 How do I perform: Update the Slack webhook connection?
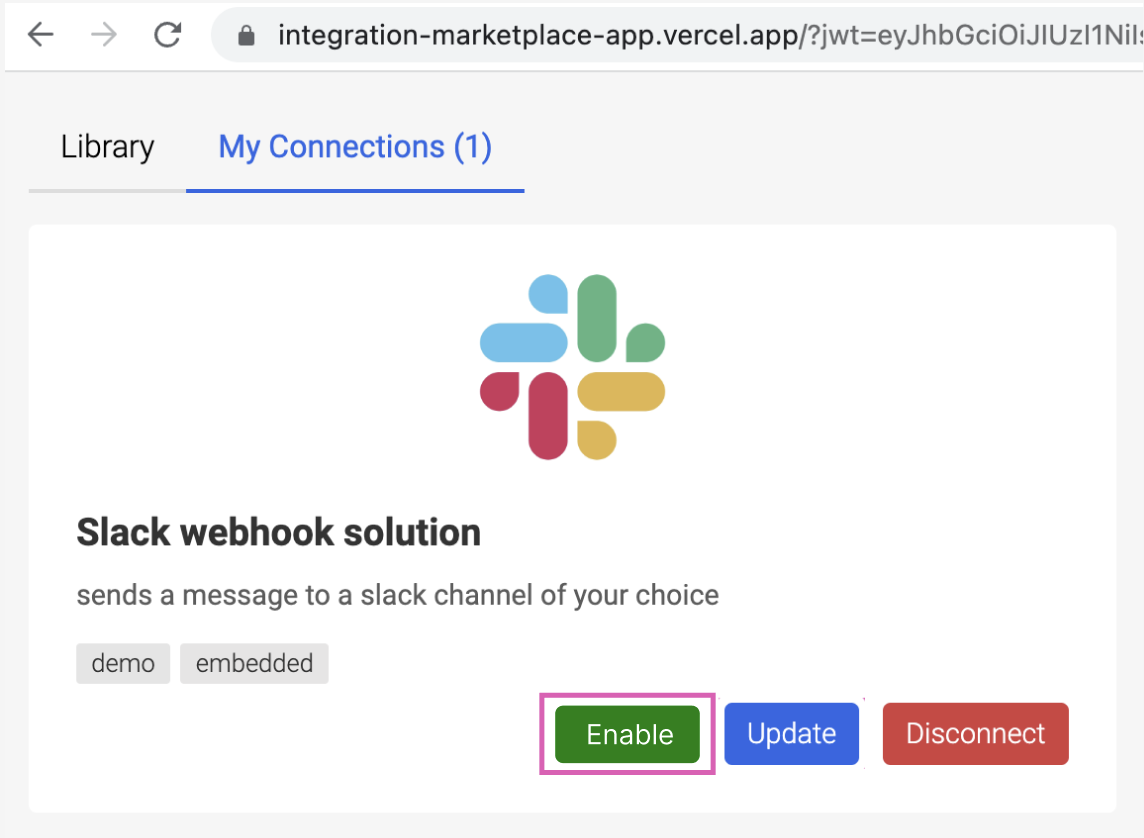point(791,733)
